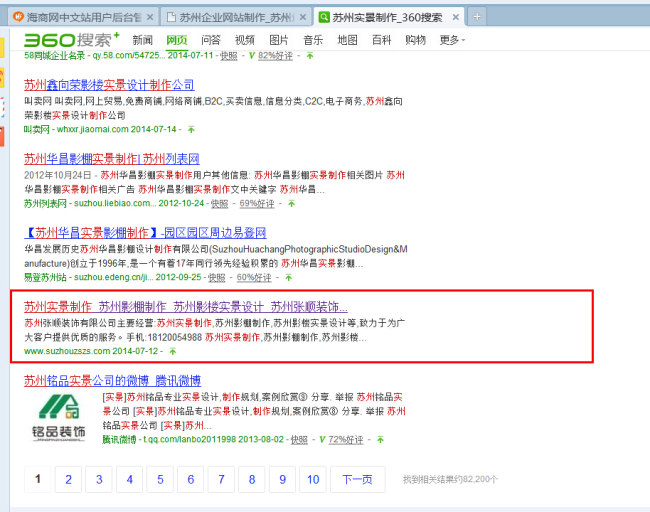Open the 新闻 search category
This screenshot has width=650, height=512.
(x=143, y=40)
